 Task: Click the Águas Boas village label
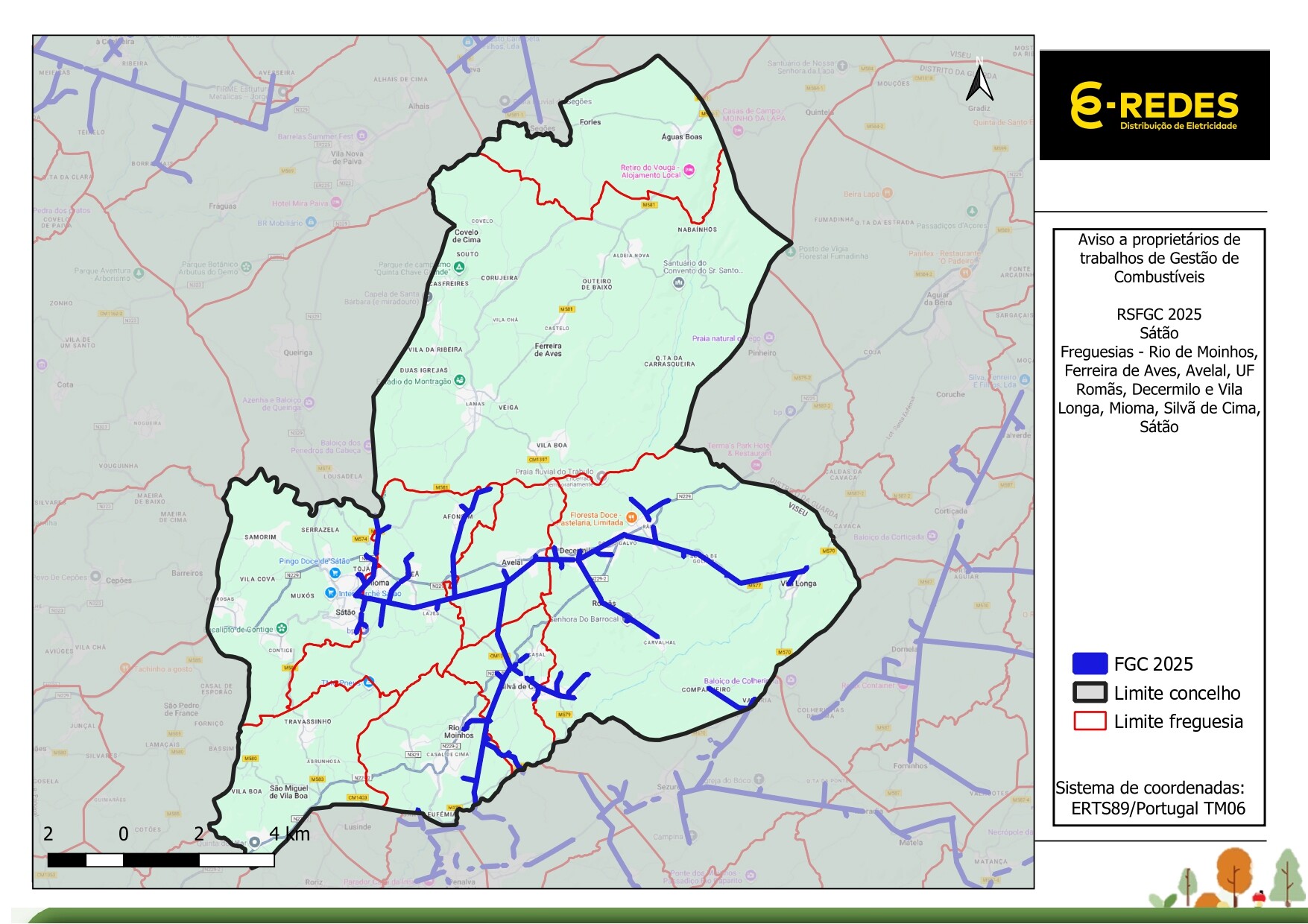point(681,137)
